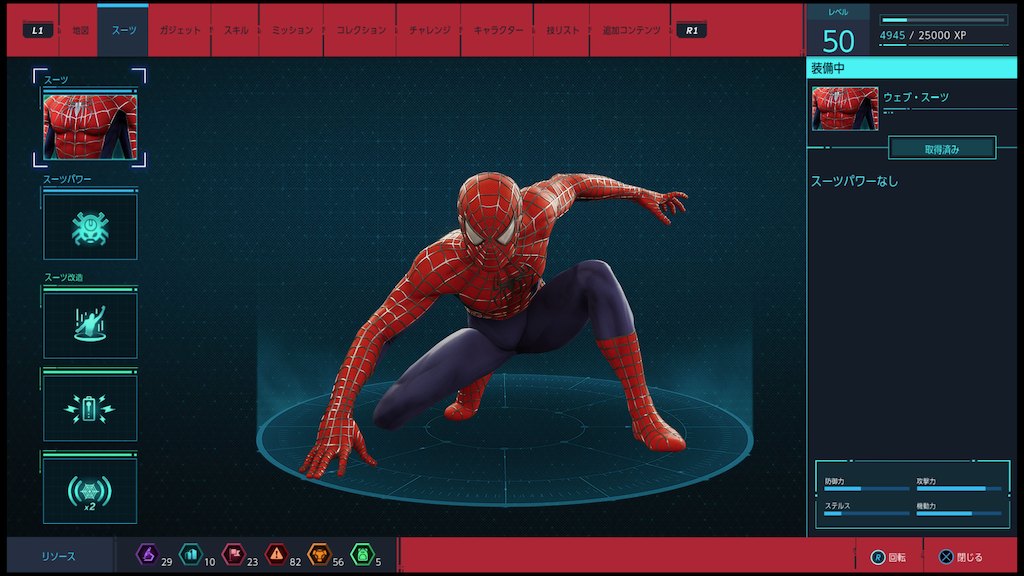Click the 防御力 stat bar
The width and height of the screenshot is (1024, 576).
866,488
